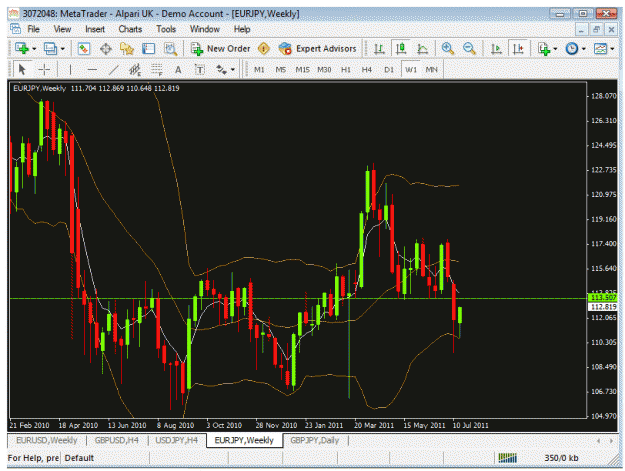The width and height of the screenshot is (625, 471).
Task: Switch to the GBPUSD,H4 chart tab
Action: (x=117, y=440)
